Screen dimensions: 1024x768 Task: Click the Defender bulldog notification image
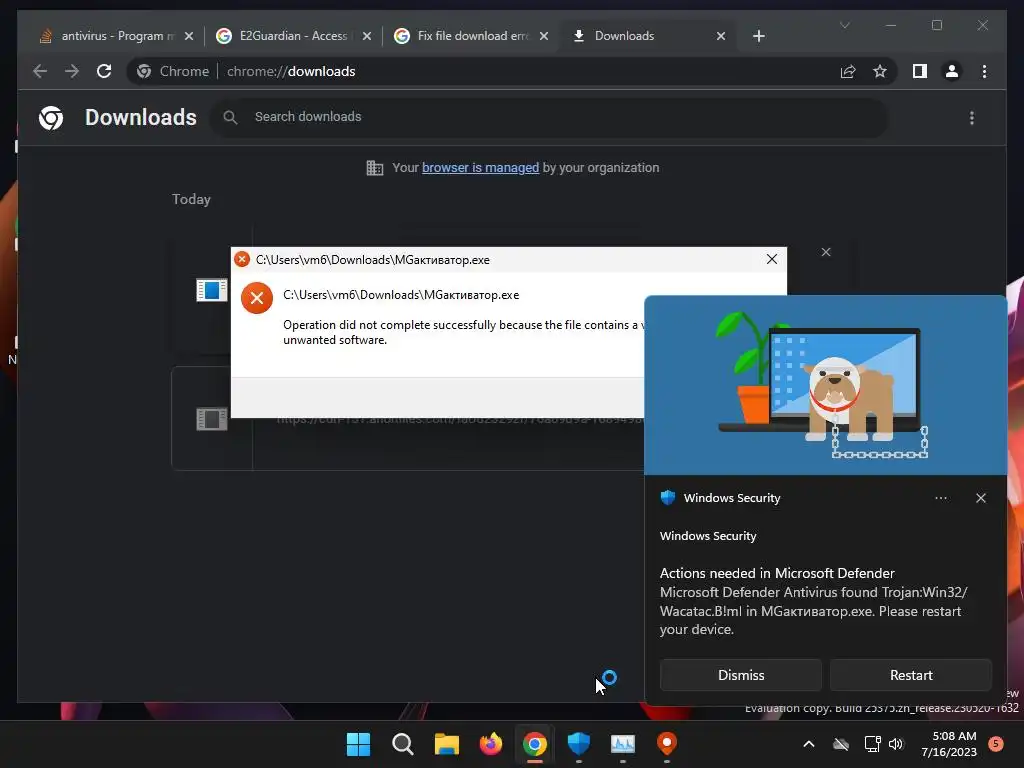(825, 385)
